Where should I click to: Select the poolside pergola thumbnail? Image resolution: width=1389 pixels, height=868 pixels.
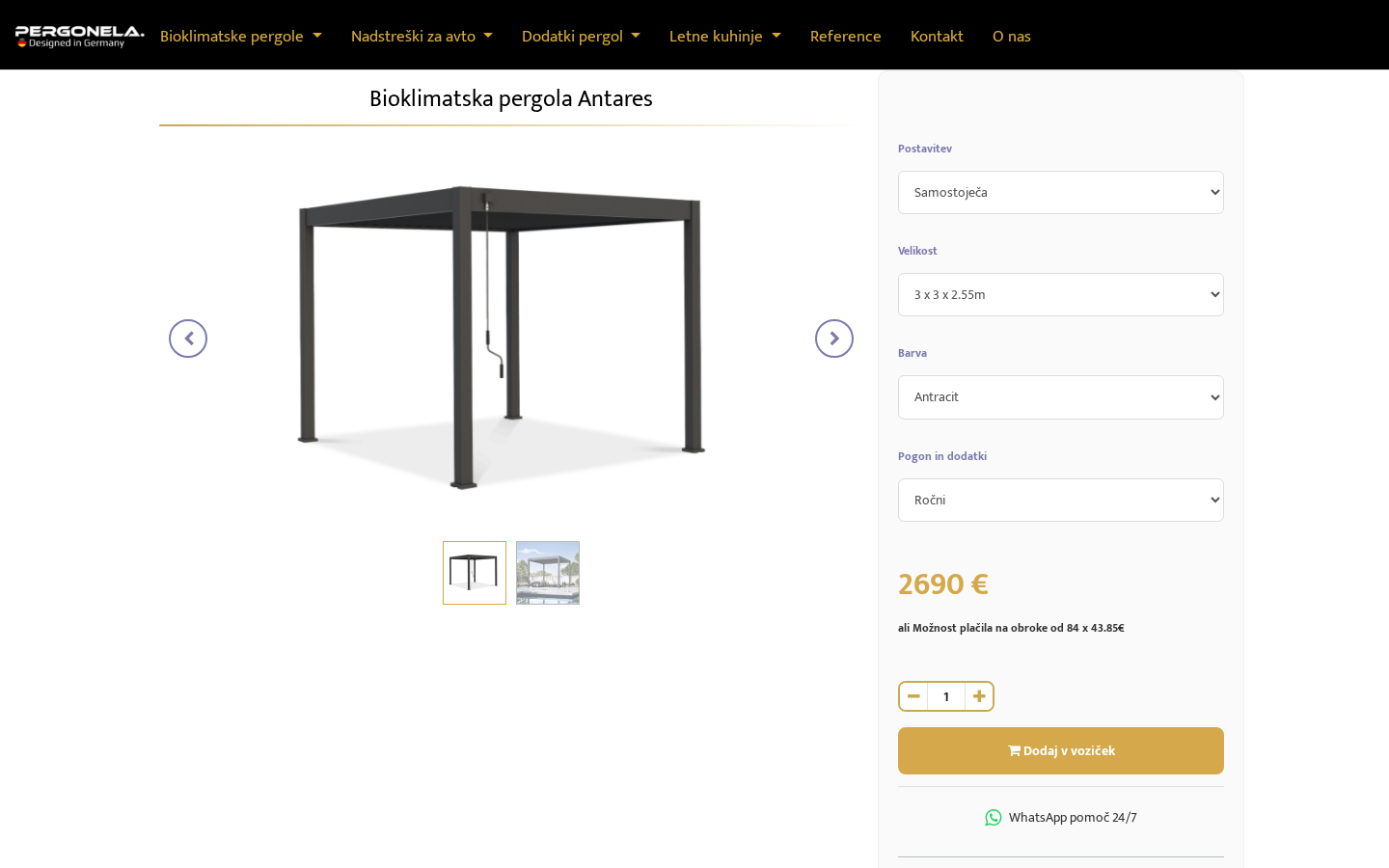coord(547,572)
